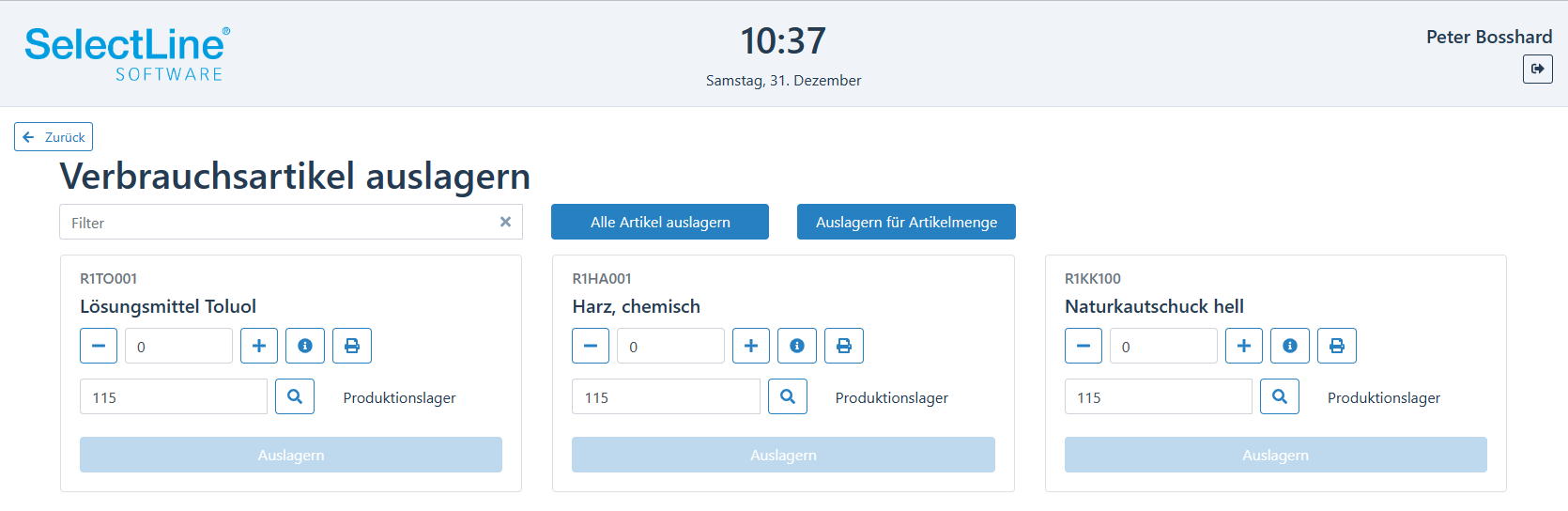Search storage location for Harz, chemisch
Image resolution: width=1568 pixels, height=511 pixels.
[788, 396]
